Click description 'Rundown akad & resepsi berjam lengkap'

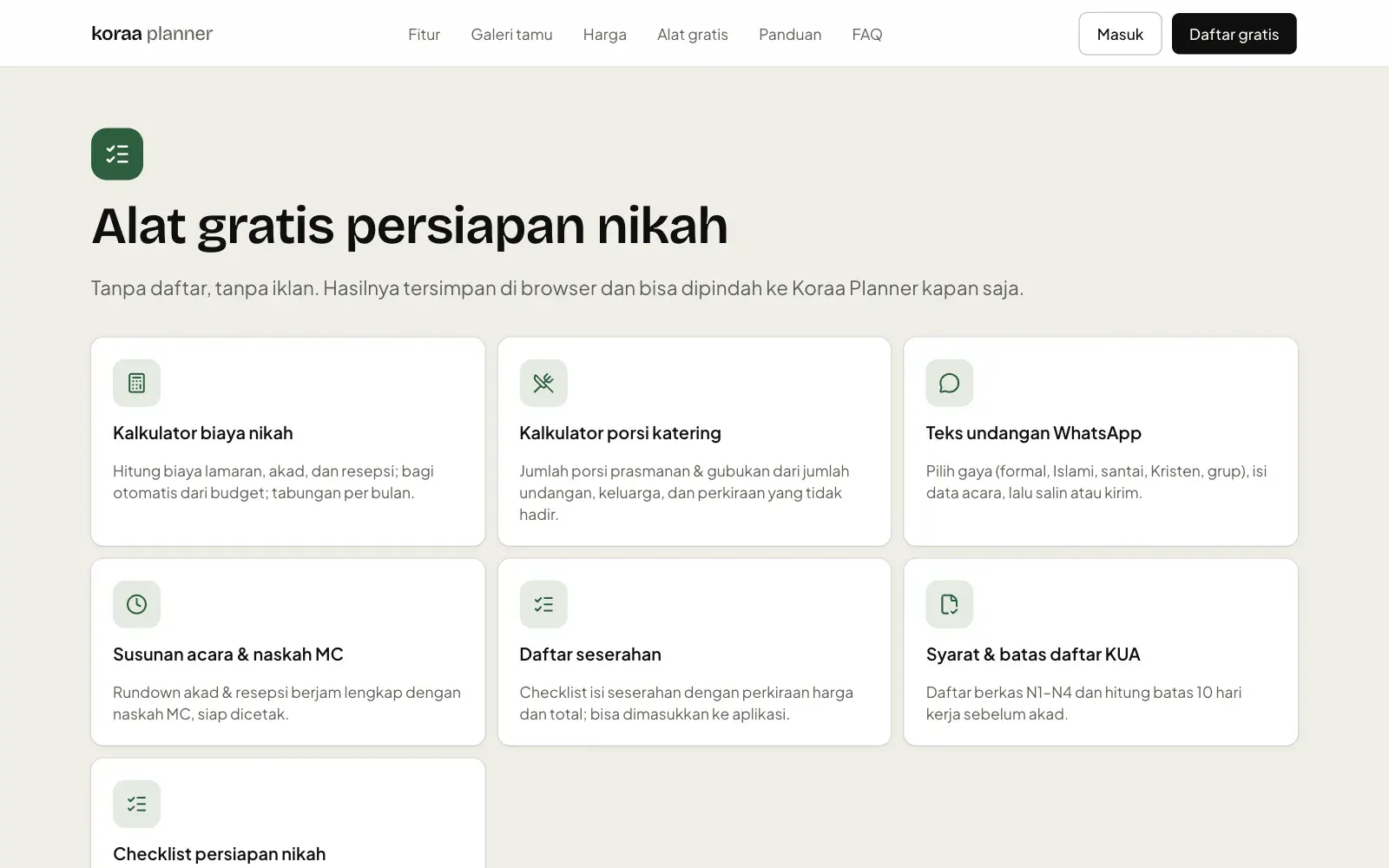coord(286,703)
